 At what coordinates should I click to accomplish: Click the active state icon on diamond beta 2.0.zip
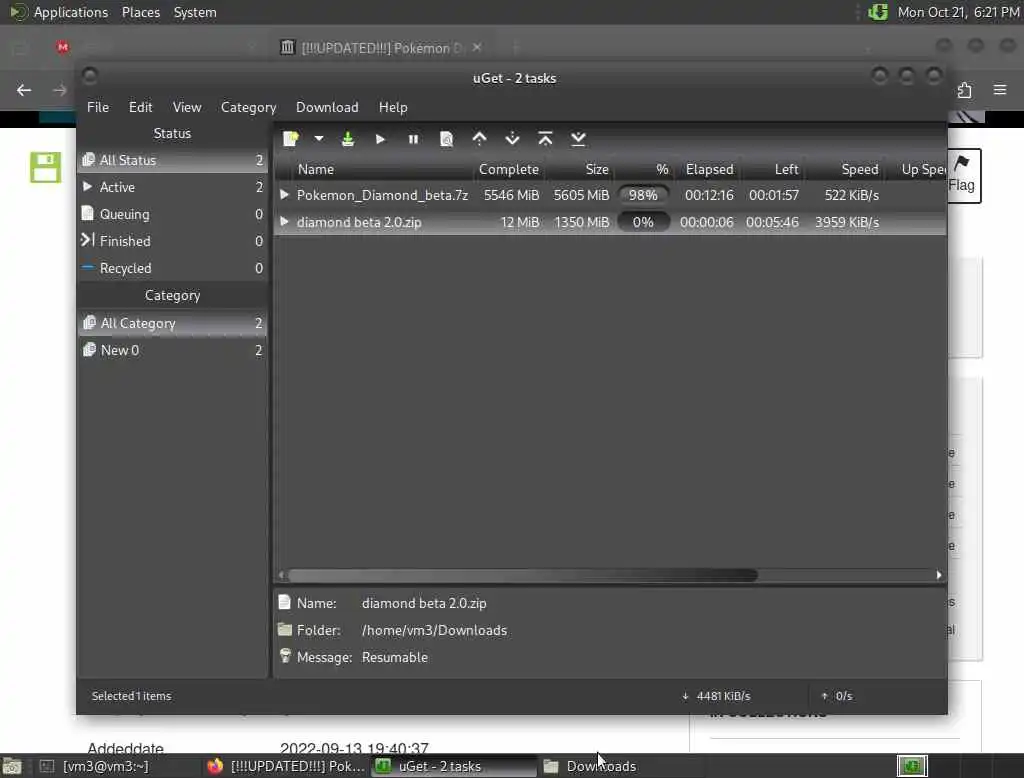point(284,222)
